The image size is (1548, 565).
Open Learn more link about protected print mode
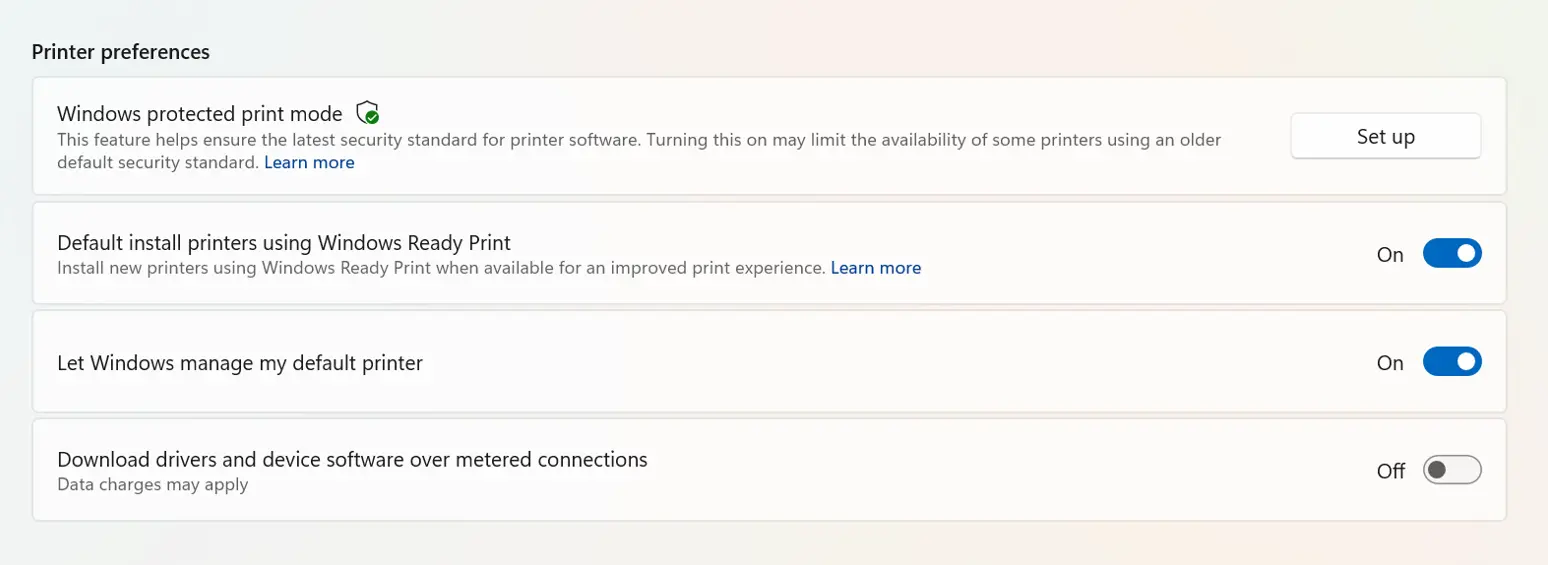pyautogui.click(x=309, y=162)
